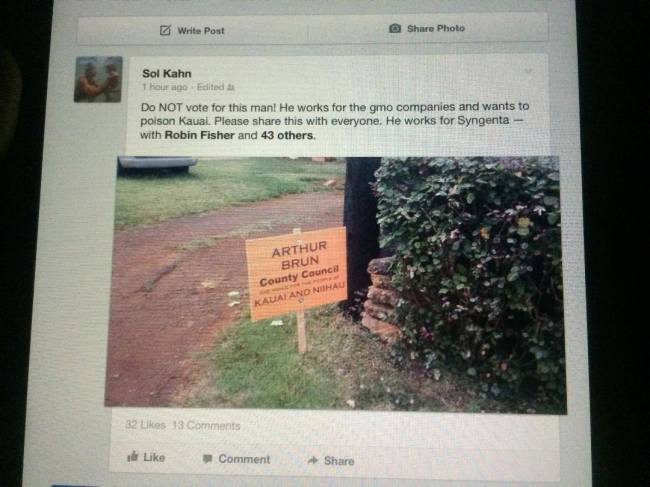Tap the Write Post pencil icon
This screenshot has width=650, height=487.
165,31
